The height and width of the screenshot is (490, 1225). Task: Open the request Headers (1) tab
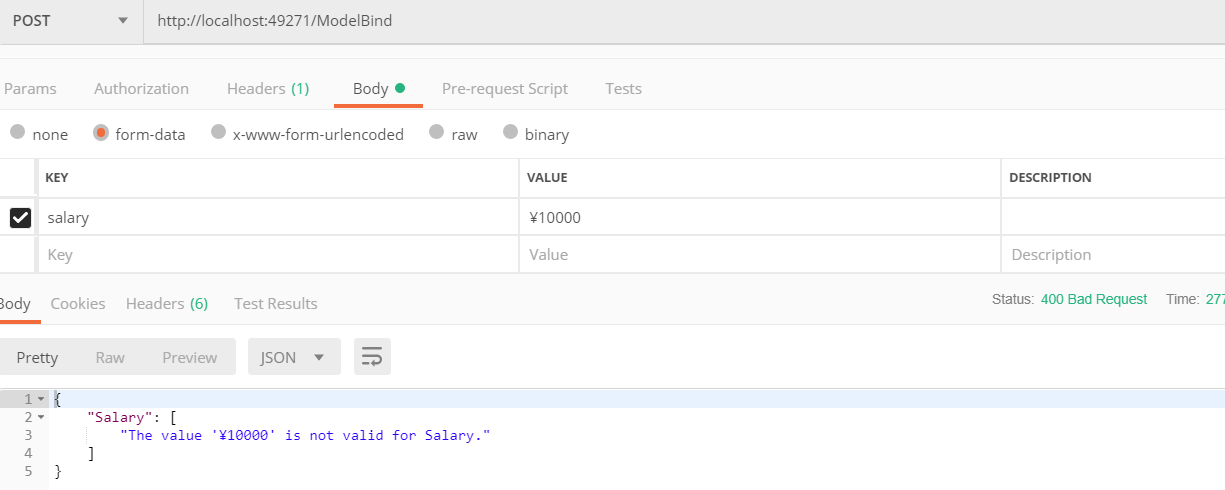[x=267, y=89]
